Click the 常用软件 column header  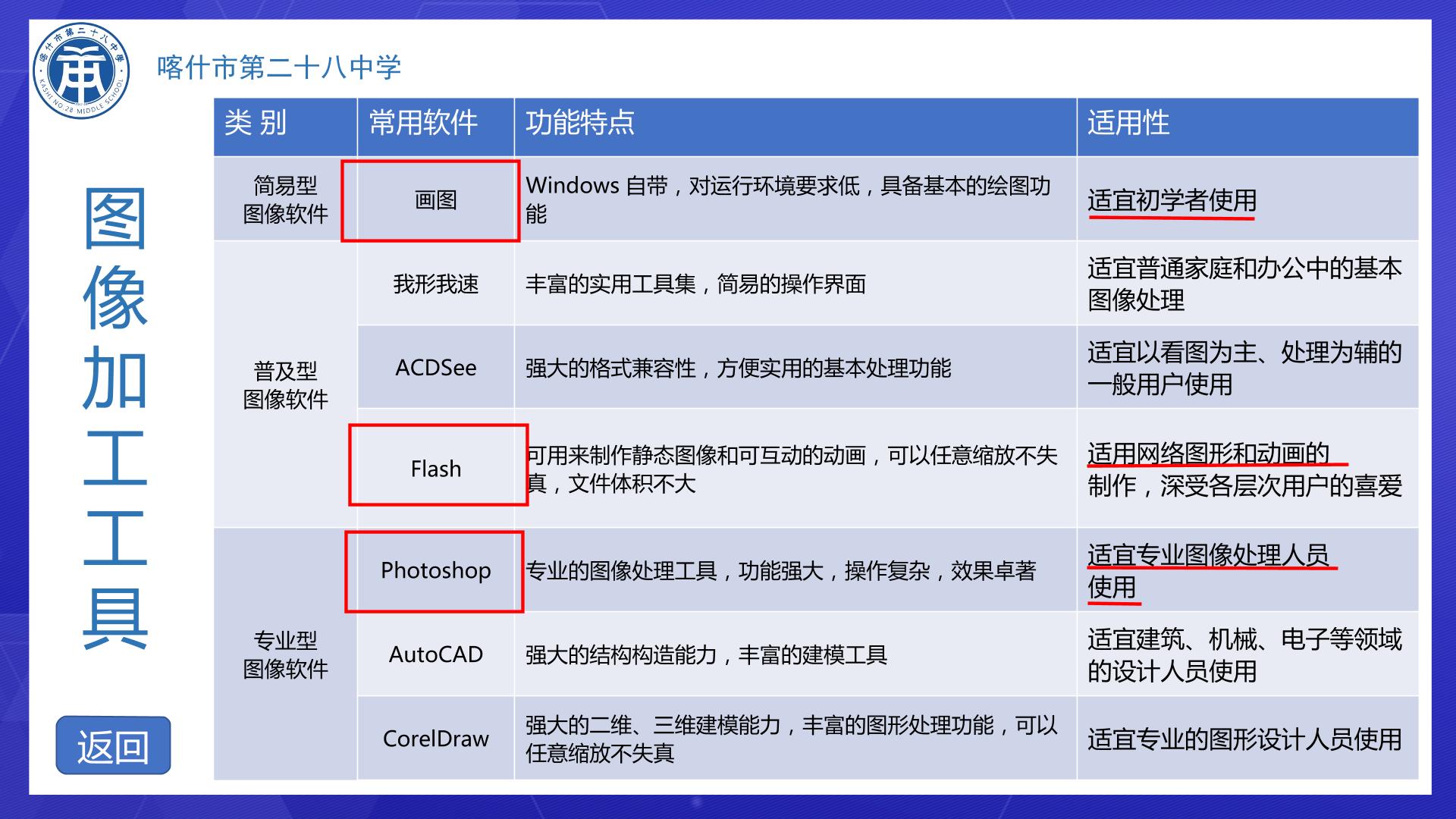point(436,127)
